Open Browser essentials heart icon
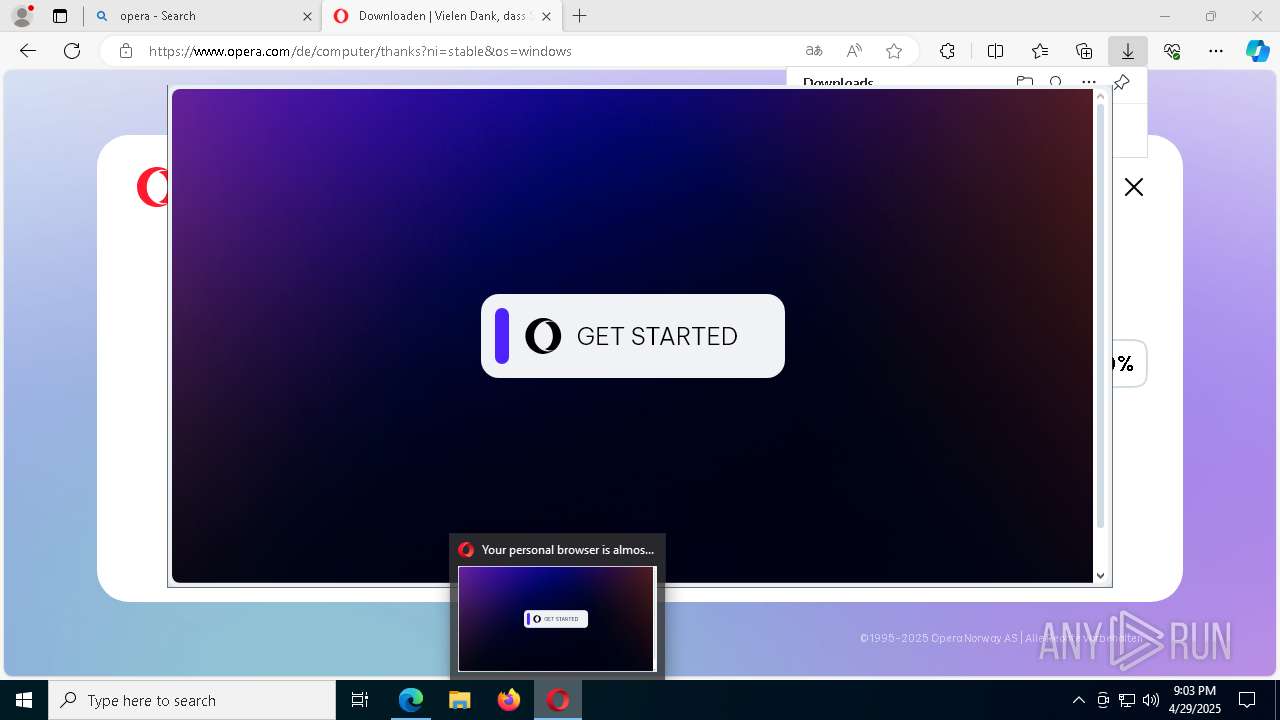This screenshot has height=720, width=1280. tap(1172, 51)
